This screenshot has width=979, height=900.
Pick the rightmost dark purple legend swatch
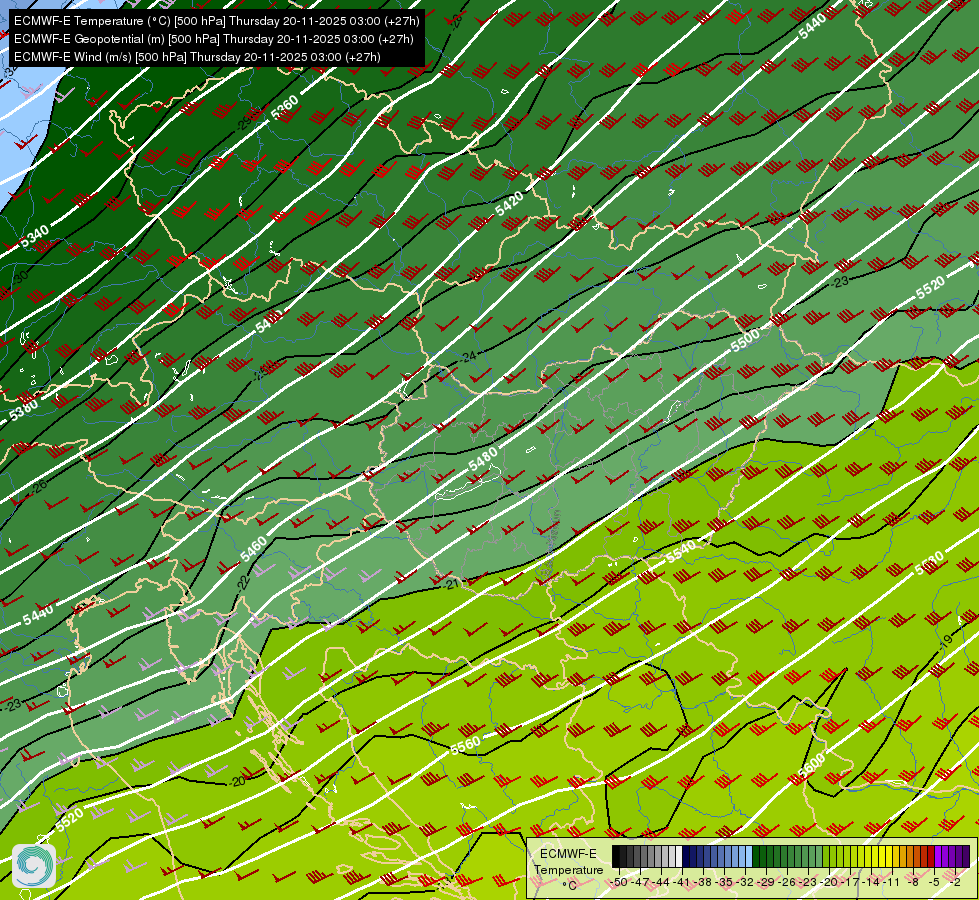[x=966, y=857]
